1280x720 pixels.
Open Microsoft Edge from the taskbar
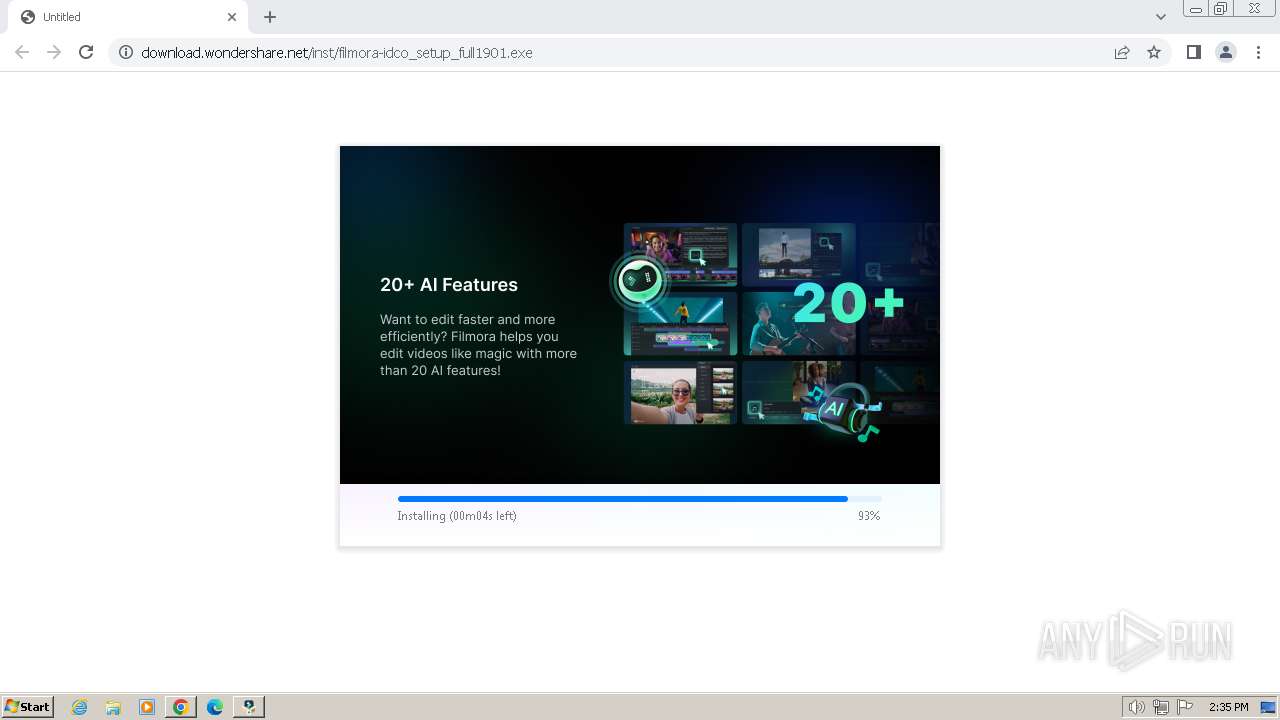[215, 707]
